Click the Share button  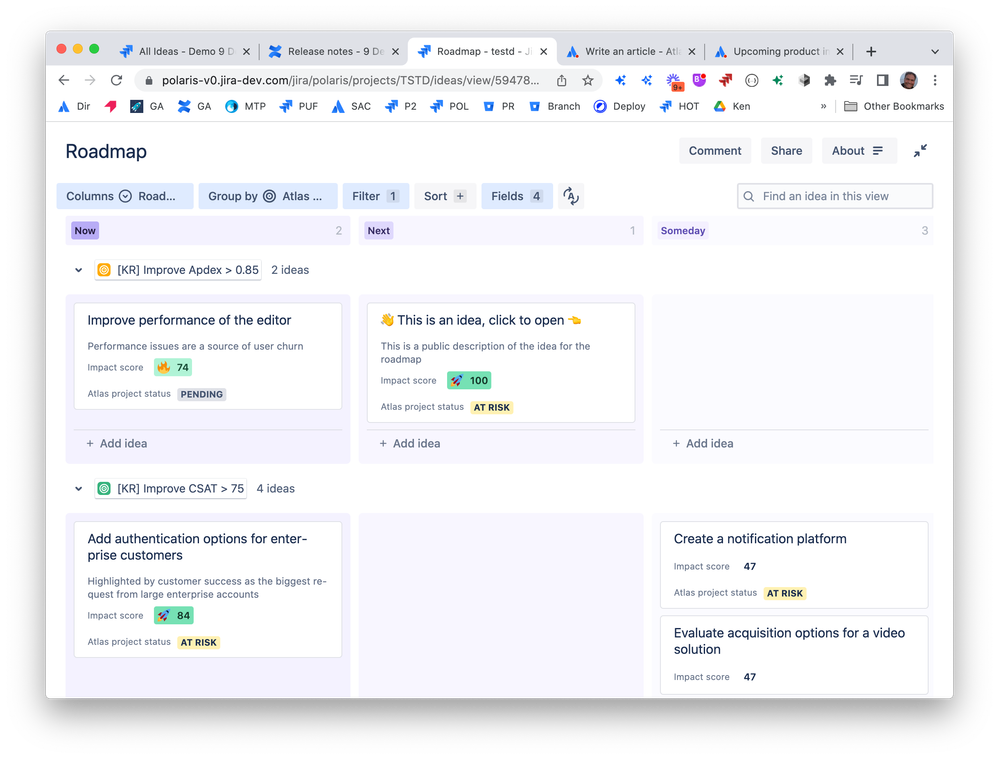[786, 151]
